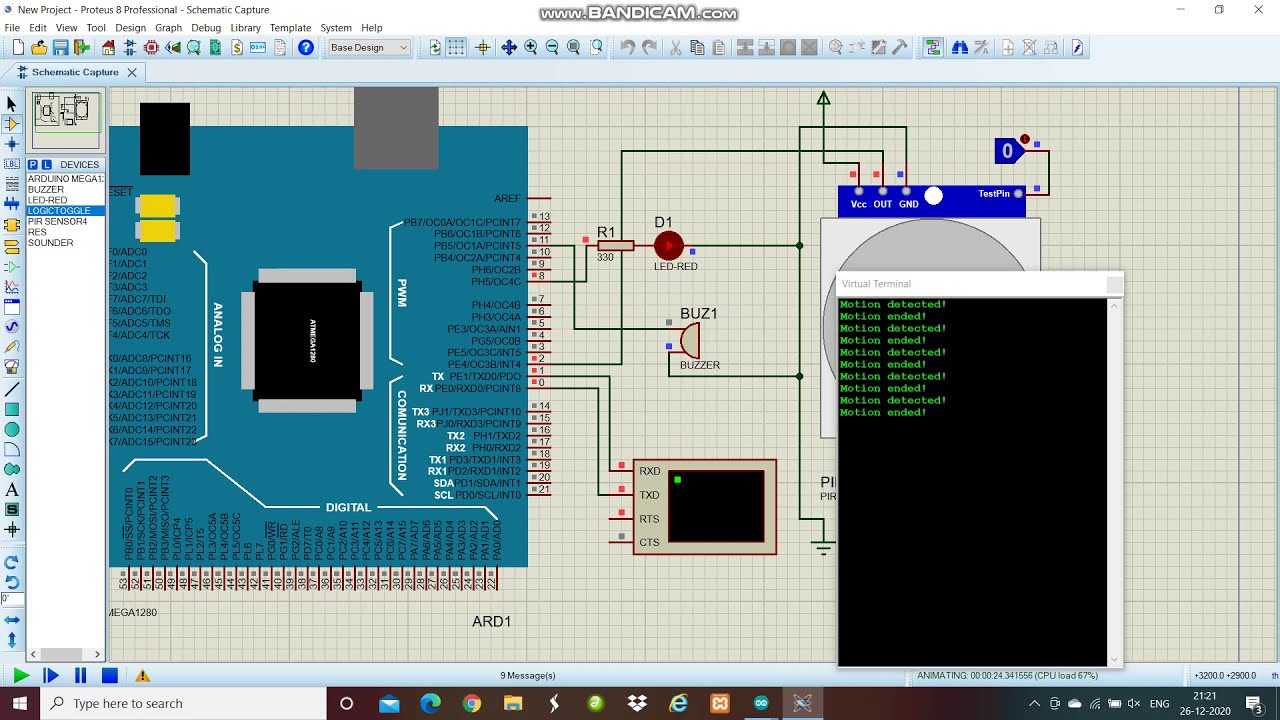Open Arduino IDE from the taskbar

761,703
